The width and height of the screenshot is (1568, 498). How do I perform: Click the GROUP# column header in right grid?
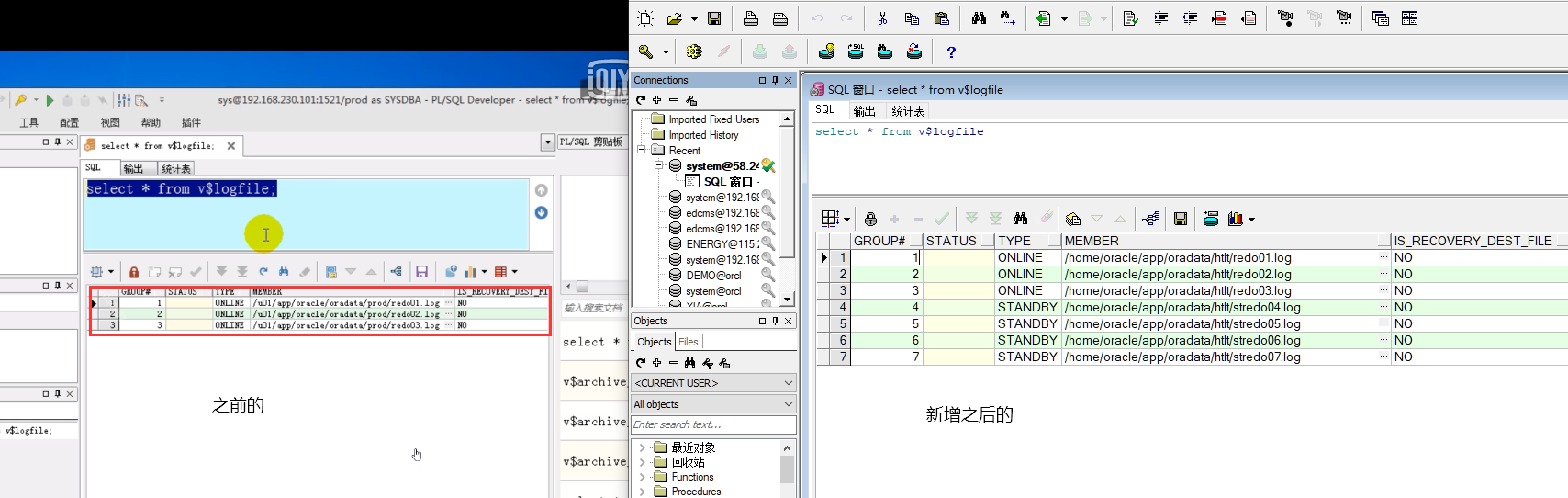click(x=886, y=241)
